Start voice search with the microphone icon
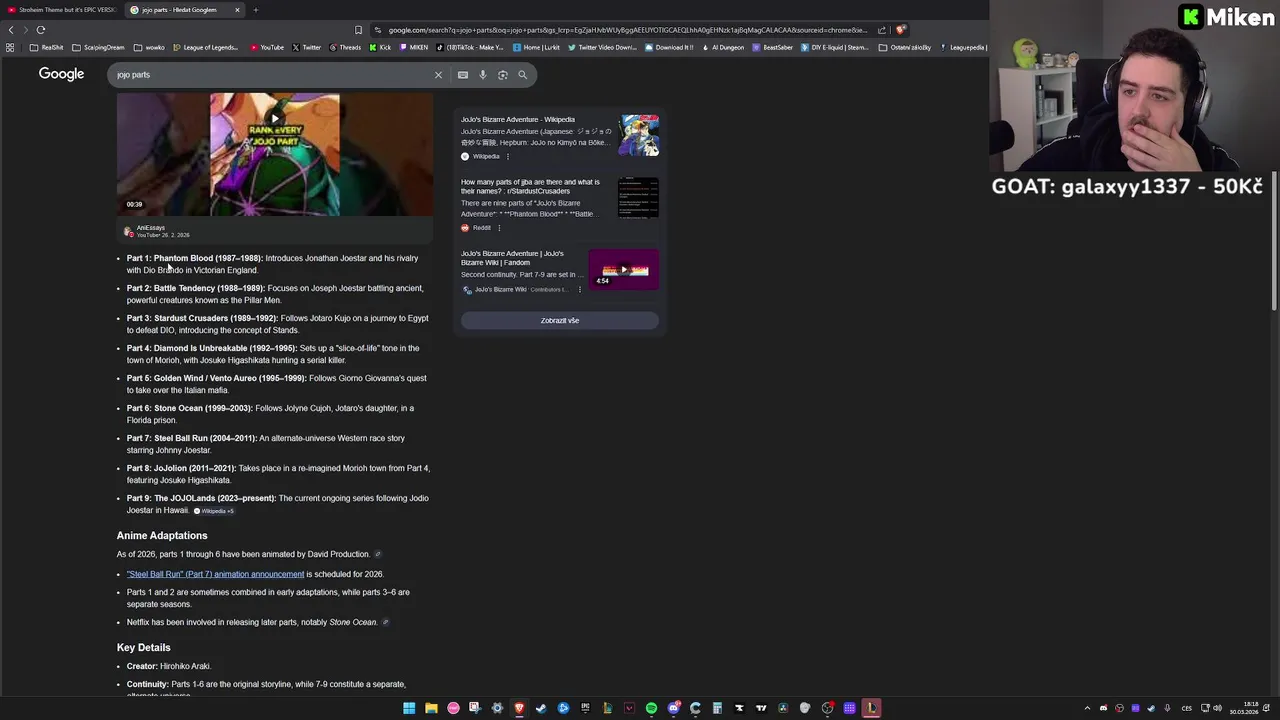1280x720 pixels. pyautogui.click(x=483, y=75)
